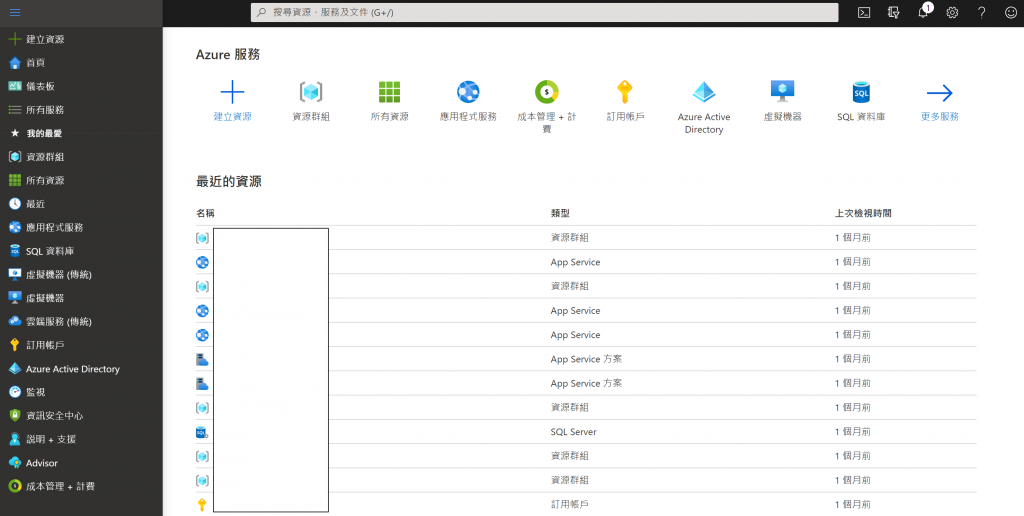Click the 所有資源 grid tile
The image size is (1024, 516).
(x=389, y=101)
